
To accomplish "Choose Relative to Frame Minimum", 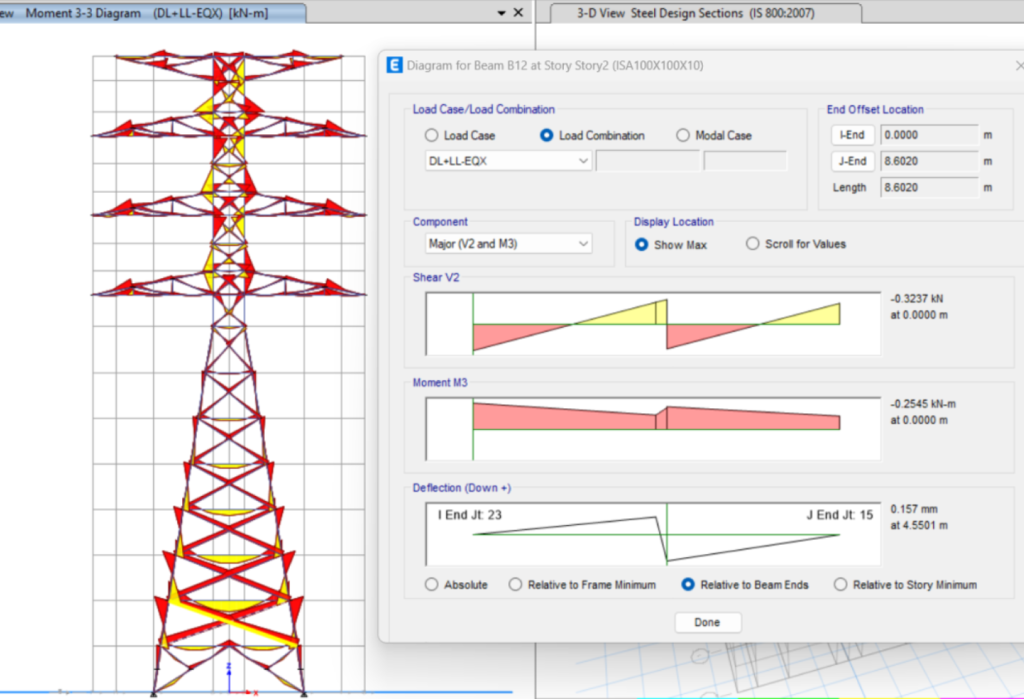I will (x=516, y=585).
